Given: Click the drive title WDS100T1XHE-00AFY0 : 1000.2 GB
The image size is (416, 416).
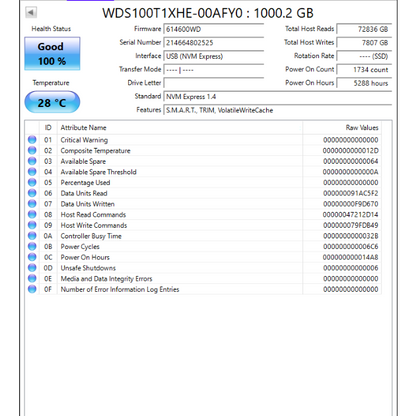Looking at the screenshot, I should [208, 13].
